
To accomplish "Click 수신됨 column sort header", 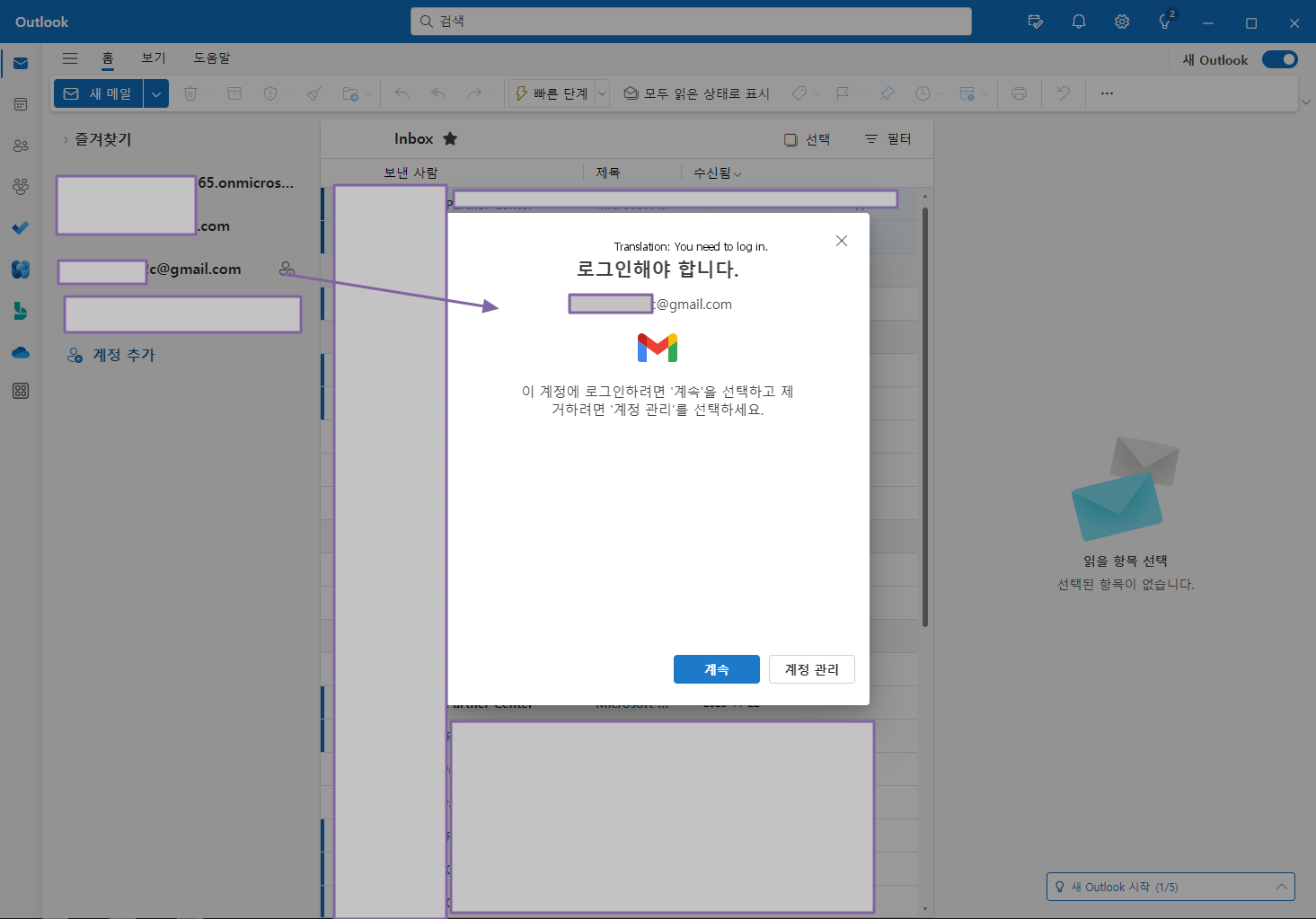I will pyautogui.click(x=717, y=172).
